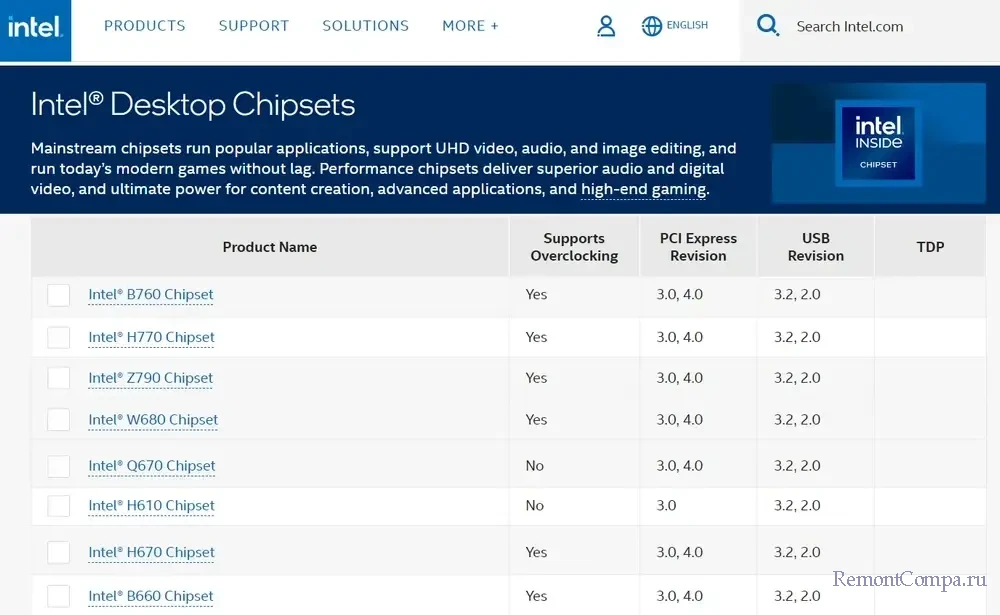The height and width of the screenshot is (615, 1000).
Task: Open the Intel W680 Chipset link
Action: coord(153,420)
